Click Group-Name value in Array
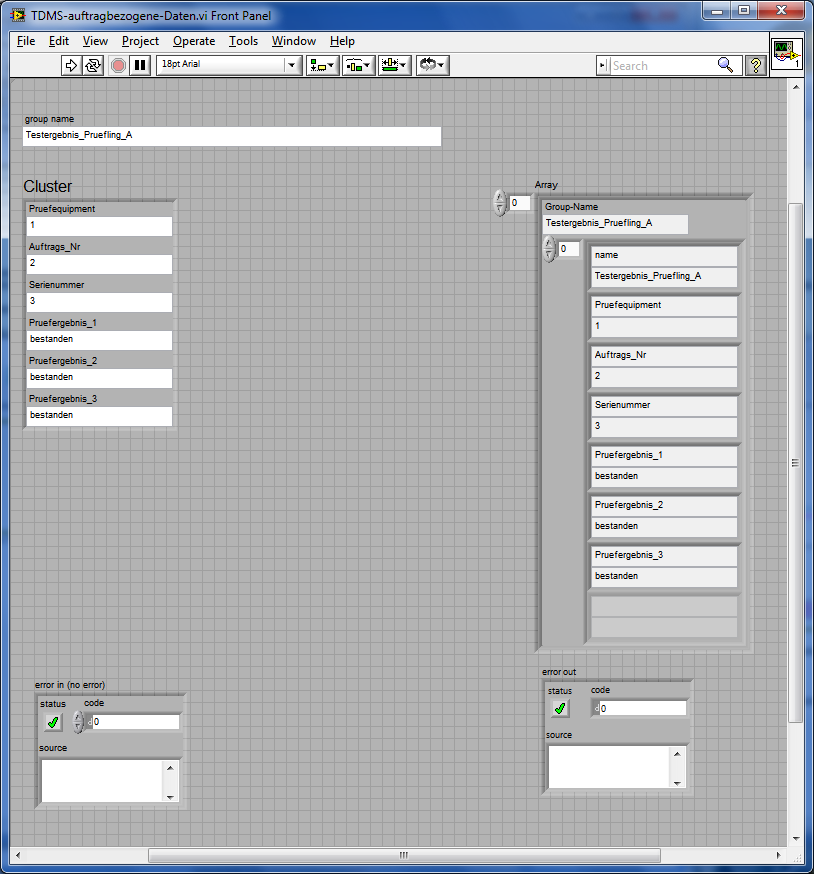 click(616, 224)
